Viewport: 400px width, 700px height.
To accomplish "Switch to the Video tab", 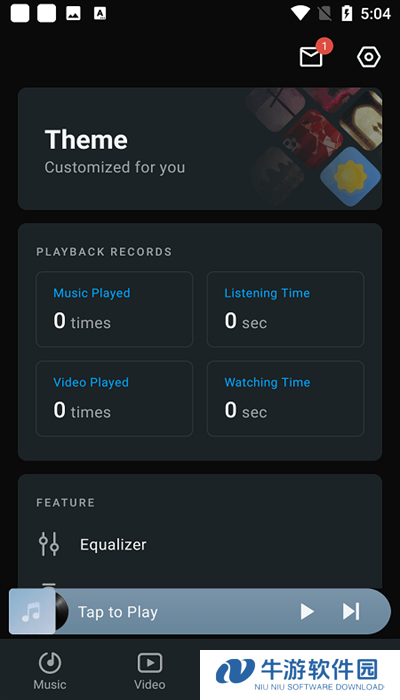I will coord(150,670).
